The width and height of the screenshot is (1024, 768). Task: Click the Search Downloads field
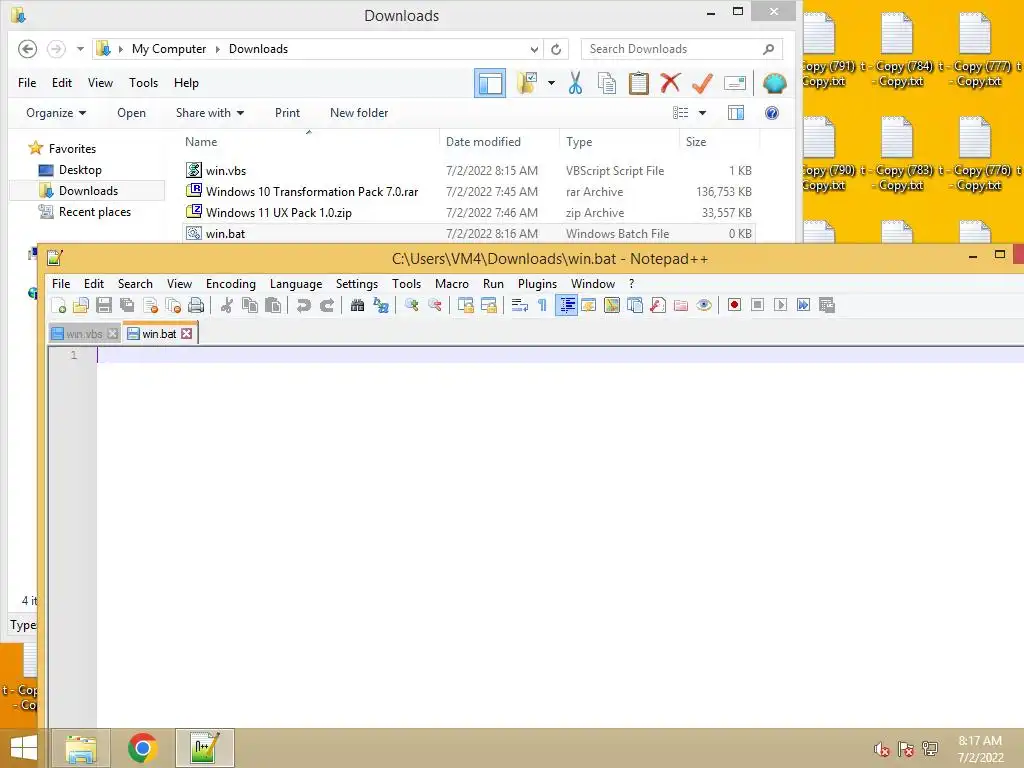tap(681, 49)
